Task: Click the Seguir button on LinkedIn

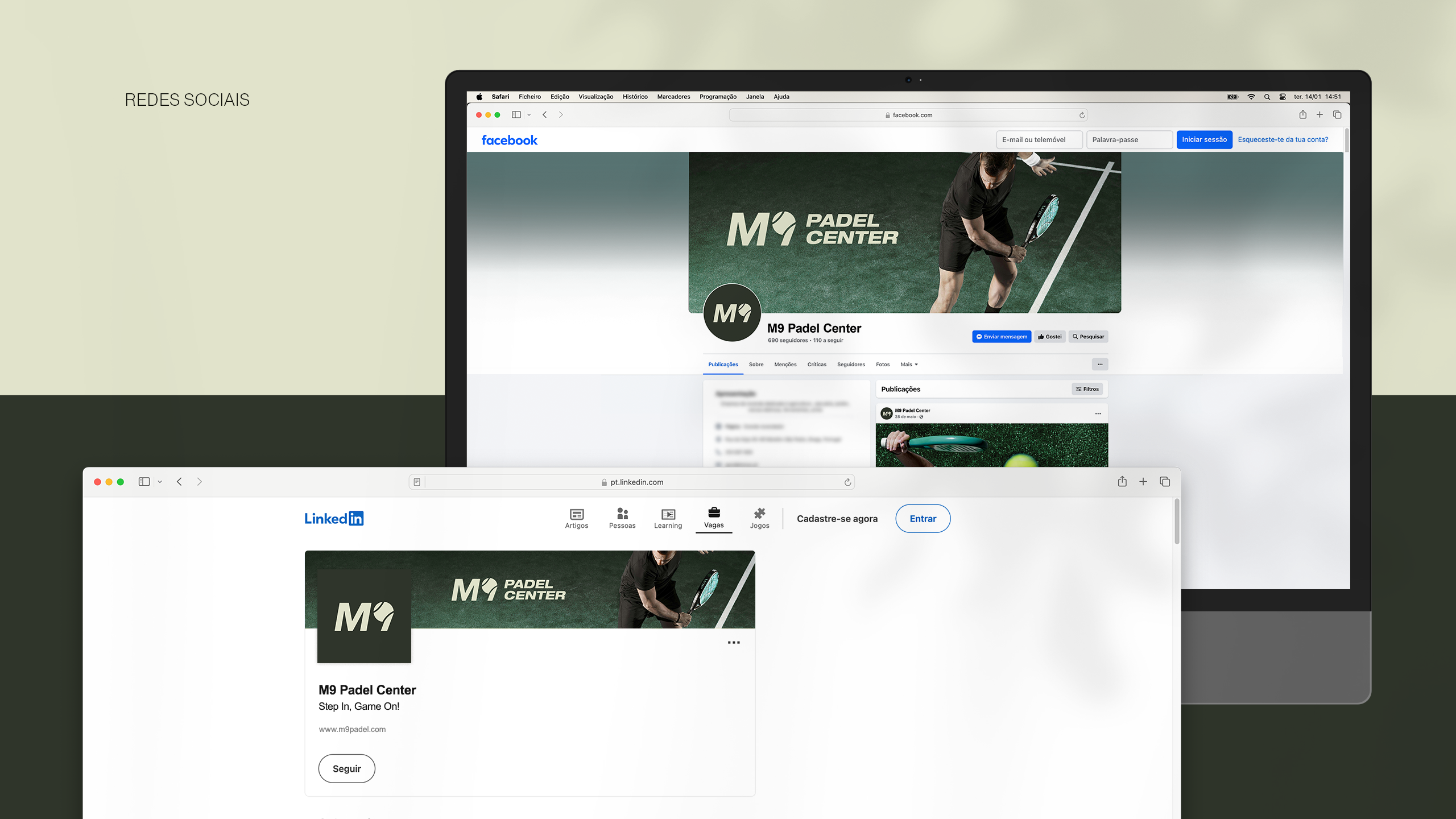Action: [346, 768]
